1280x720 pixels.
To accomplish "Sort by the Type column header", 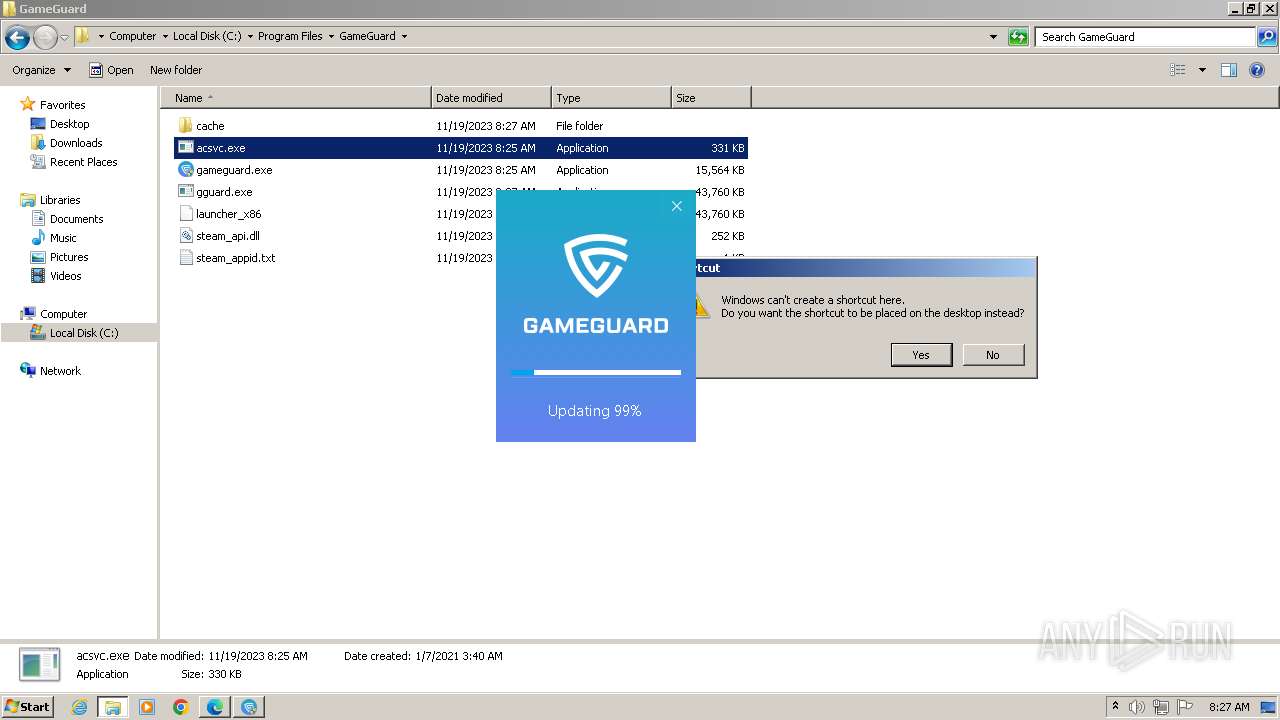I will 611,98.
